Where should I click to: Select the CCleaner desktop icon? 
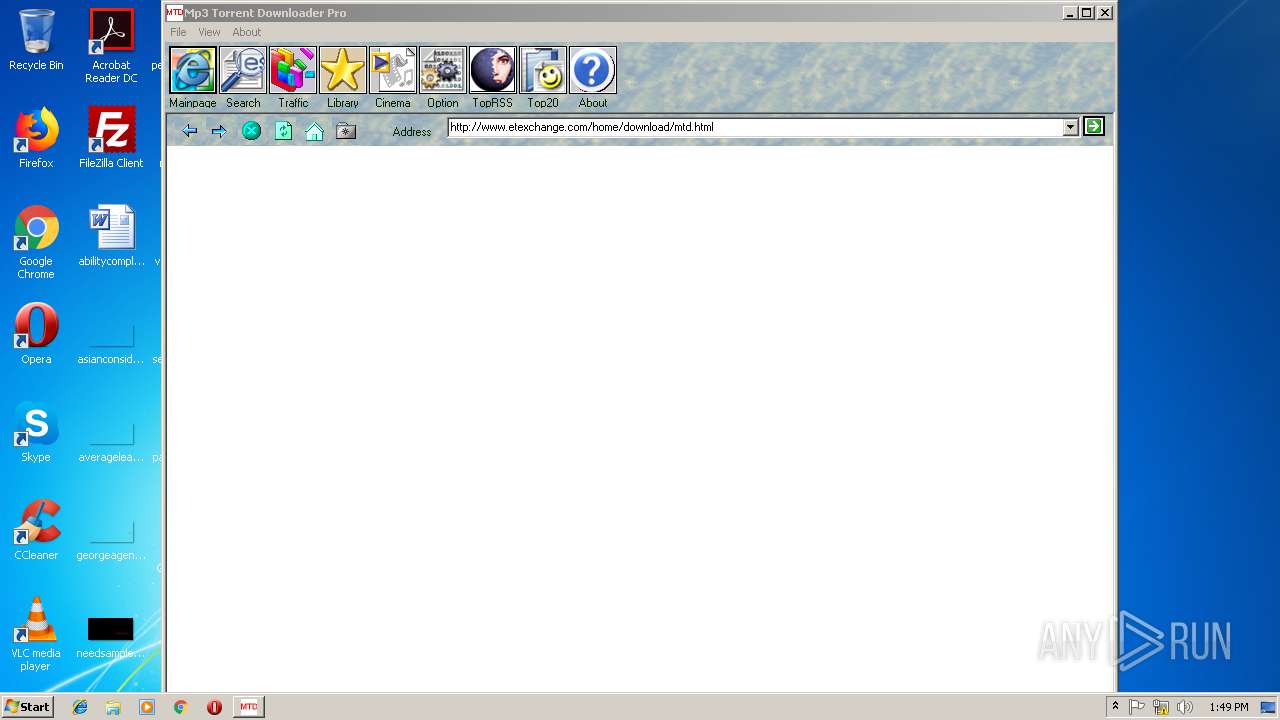tap(36, 530)
